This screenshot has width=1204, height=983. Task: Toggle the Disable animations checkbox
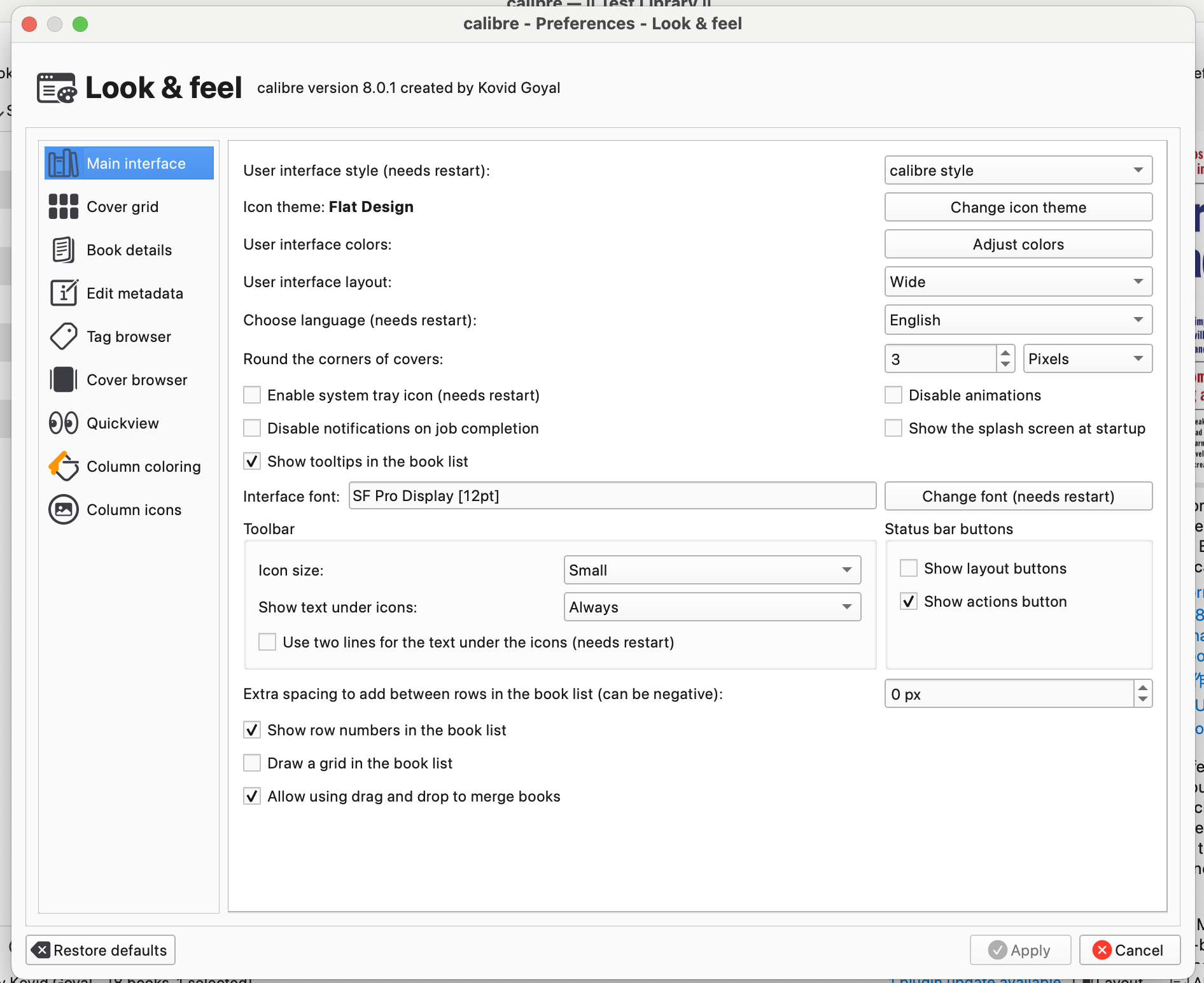[x=893, y=395]
